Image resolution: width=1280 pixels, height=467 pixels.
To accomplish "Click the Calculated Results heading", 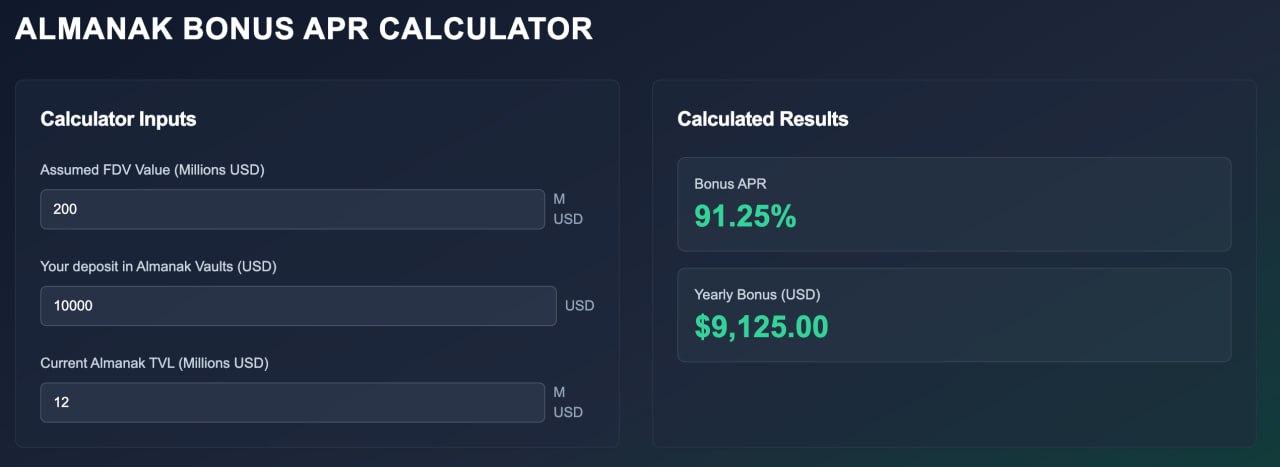I will tap(762, 119).
